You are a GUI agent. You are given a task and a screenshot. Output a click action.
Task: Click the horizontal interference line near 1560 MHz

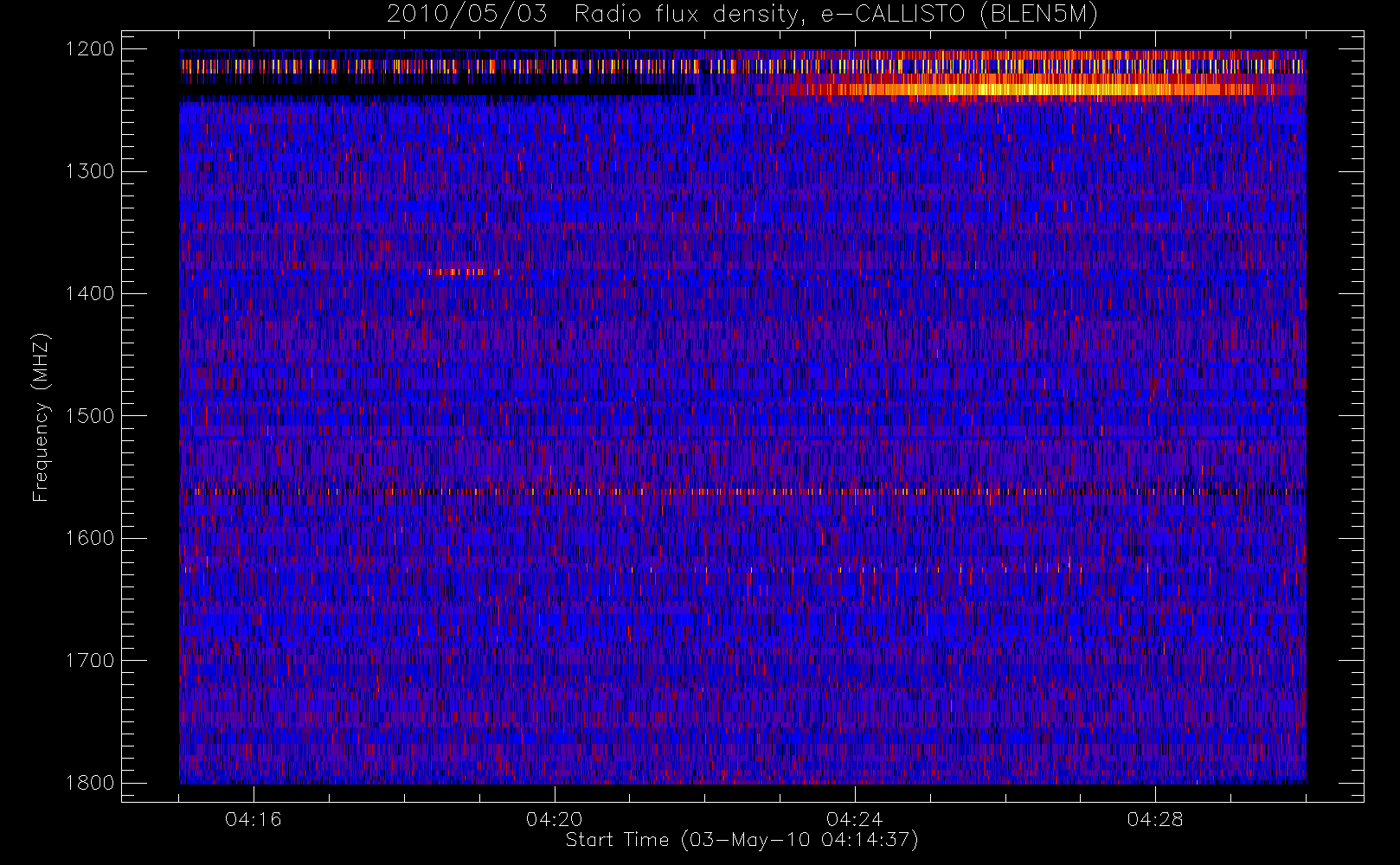pos(742,491)
